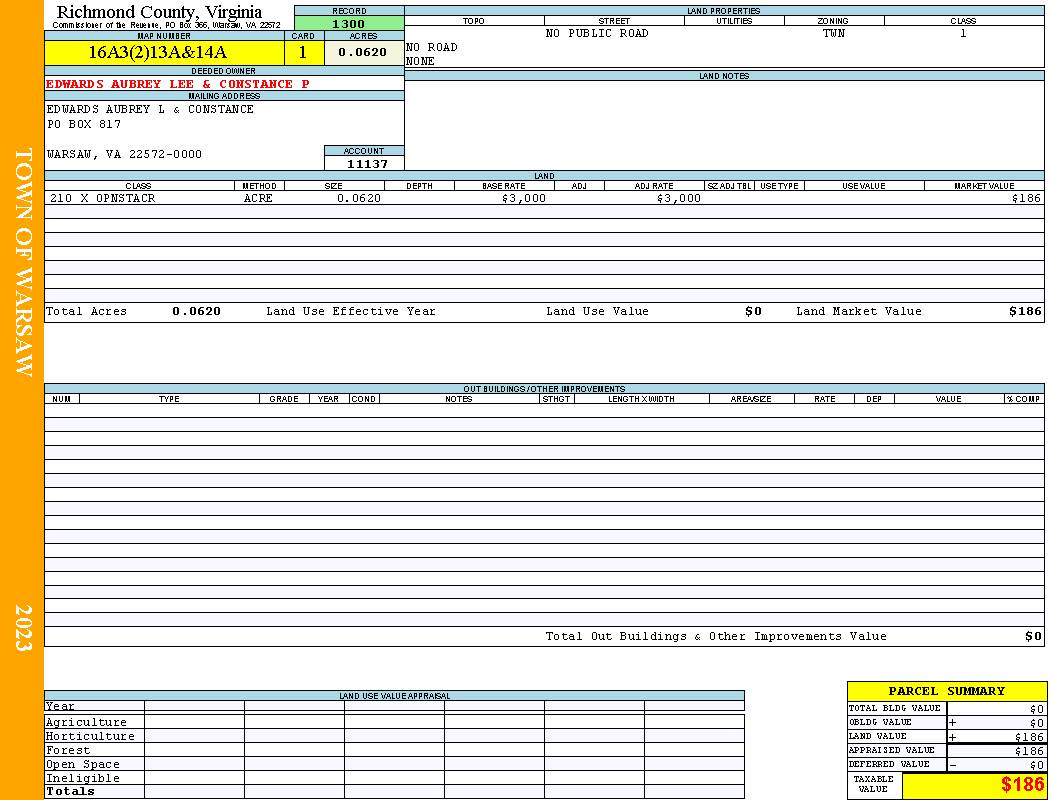This screenshot has width=1050, height=800.
Task: Click the map number 16A3(2)13A&14A field
Action: coord(165,52)
